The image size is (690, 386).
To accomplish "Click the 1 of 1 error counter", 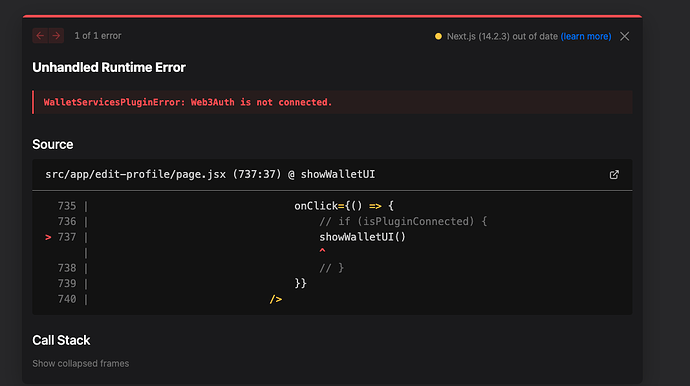I will (98, 36).
